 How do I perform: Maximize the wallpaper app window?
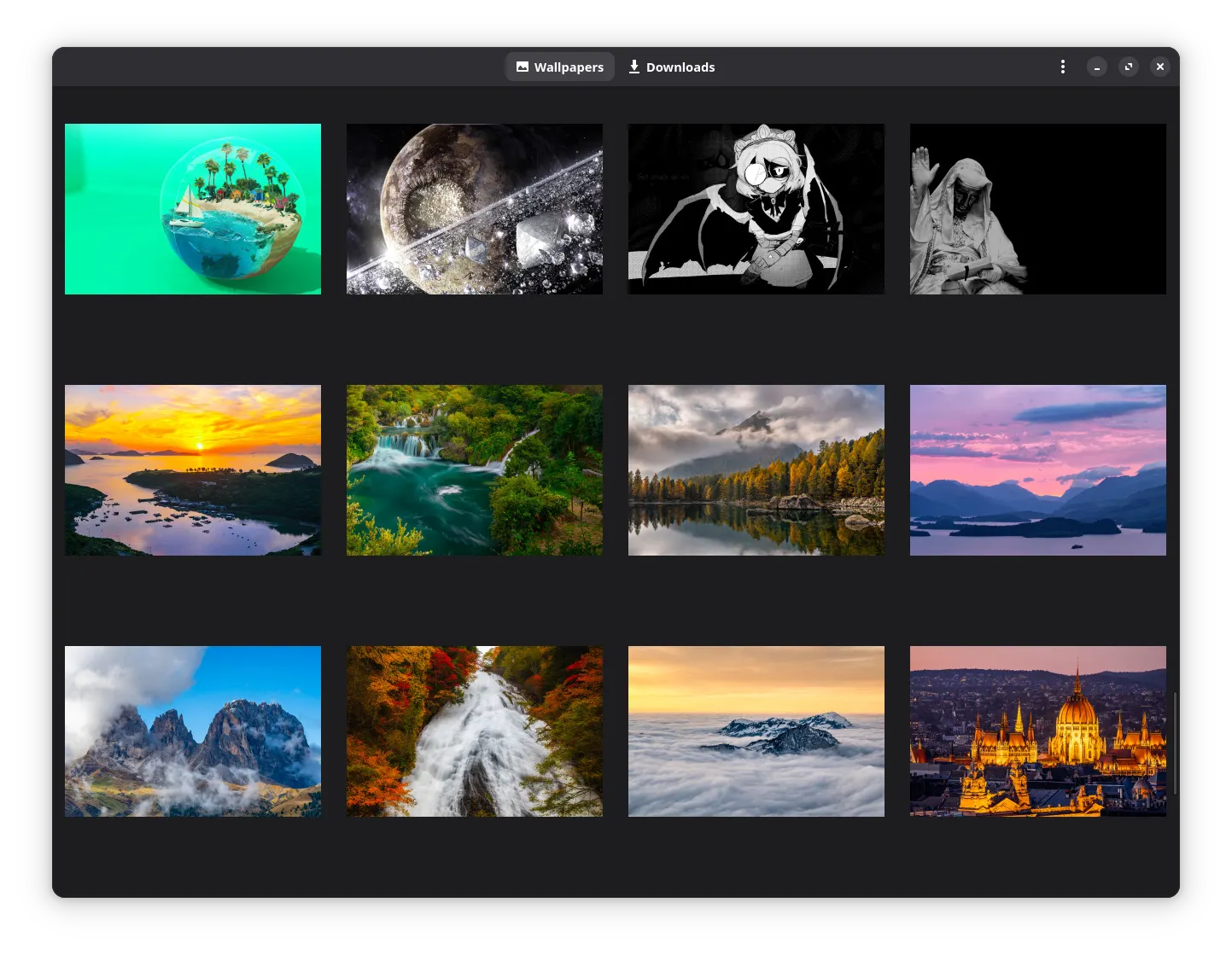click(x=1129, y=67)
